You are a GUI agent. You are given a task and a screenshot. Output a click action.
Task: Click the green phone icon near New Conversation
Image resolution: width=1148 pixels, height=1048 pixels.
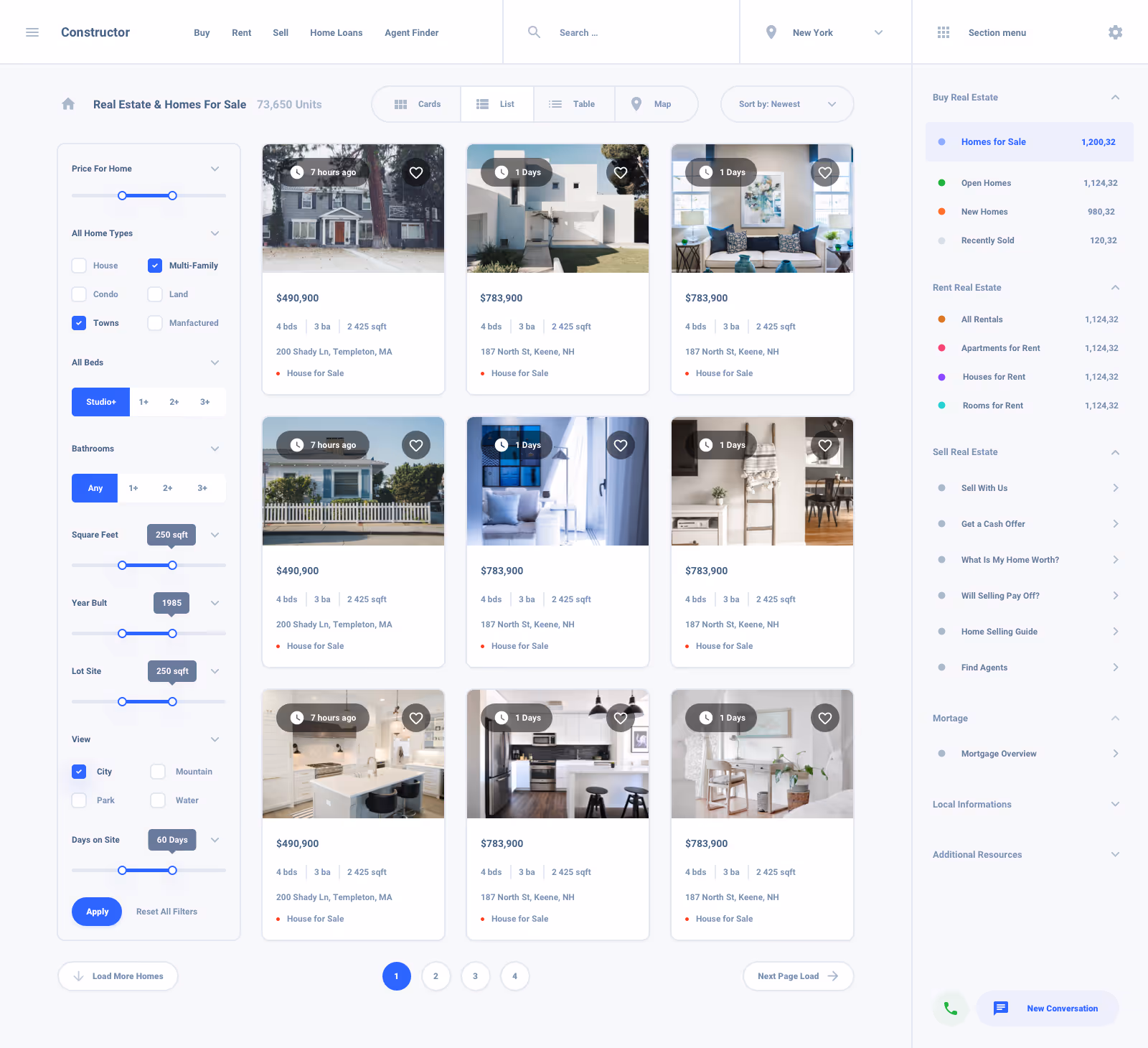point(951,1008)
